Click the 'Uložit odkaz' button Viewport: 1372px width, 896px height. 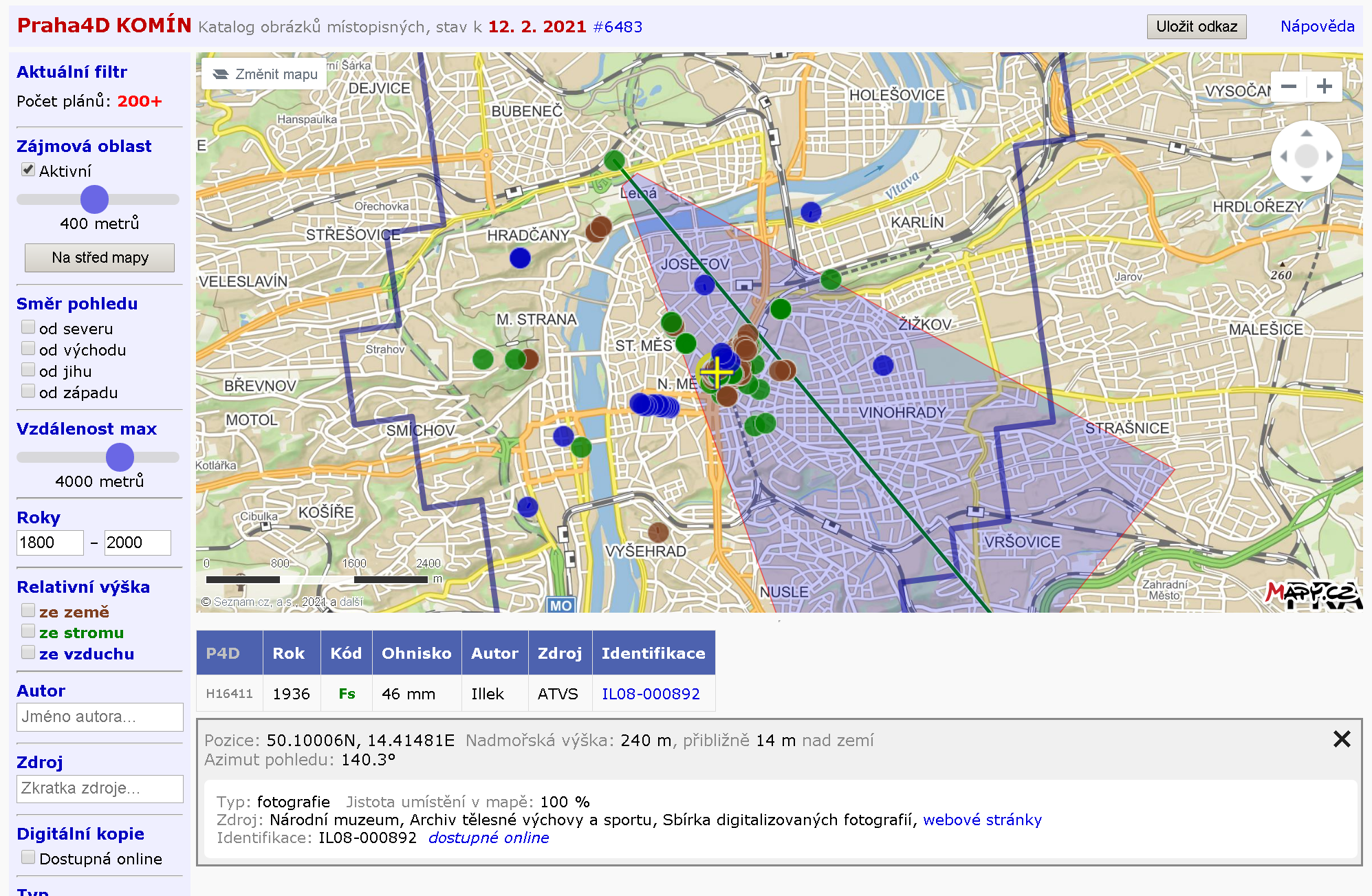[1197, 27]
